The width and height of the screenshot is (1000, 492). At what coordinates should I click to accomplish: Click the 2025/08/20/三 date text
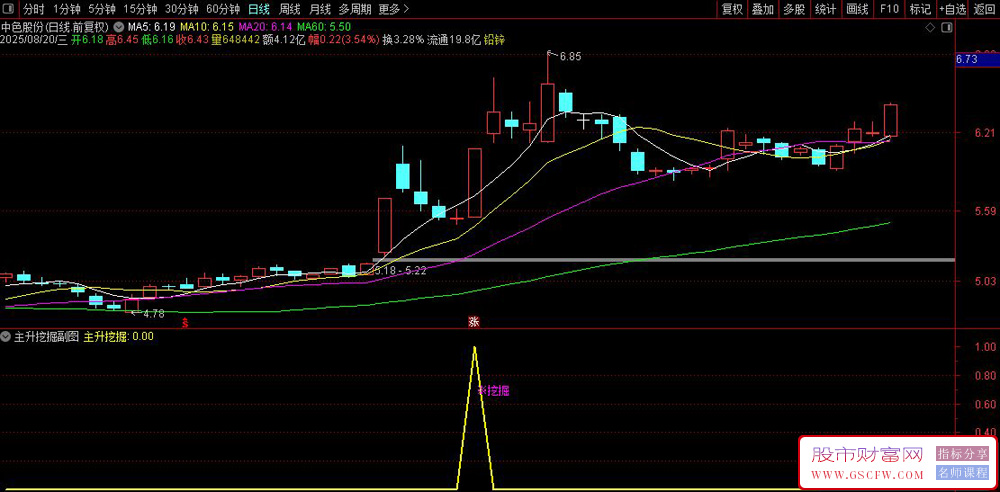pos(34,40)
